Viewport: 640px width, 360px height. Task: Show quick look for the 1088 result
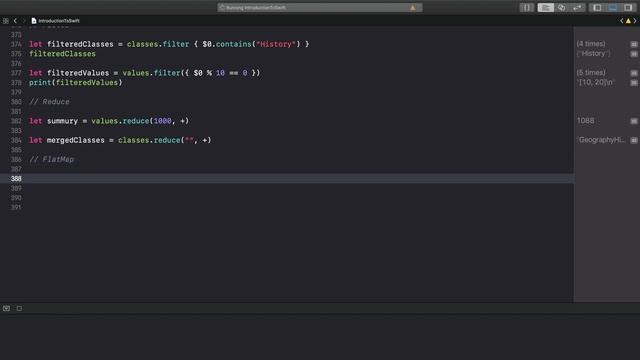(633, 121)
